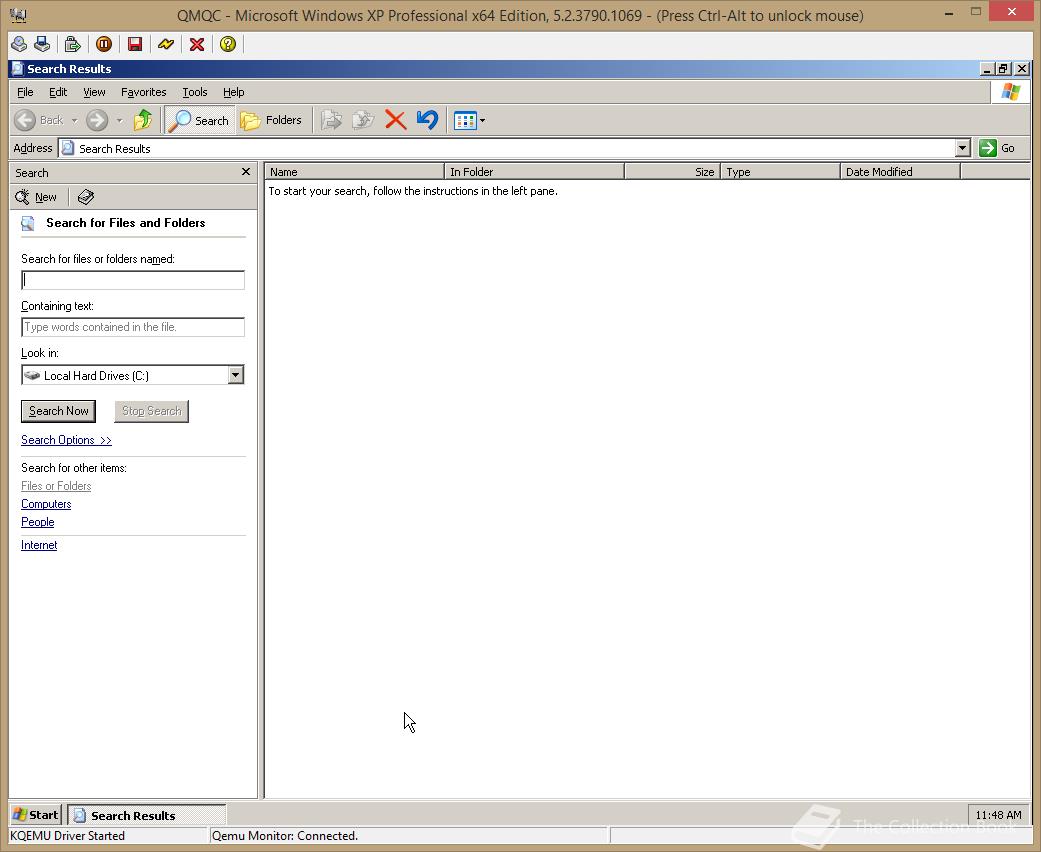Click the green Go button
Screen dimensions: 1041x852
[x=997, y=148]
